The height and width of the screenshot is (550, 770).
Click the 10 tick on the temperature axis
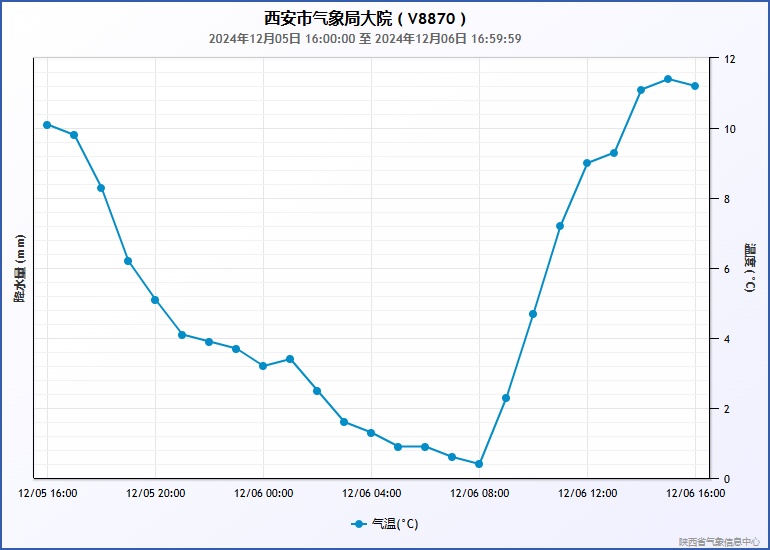coord(730,129)
